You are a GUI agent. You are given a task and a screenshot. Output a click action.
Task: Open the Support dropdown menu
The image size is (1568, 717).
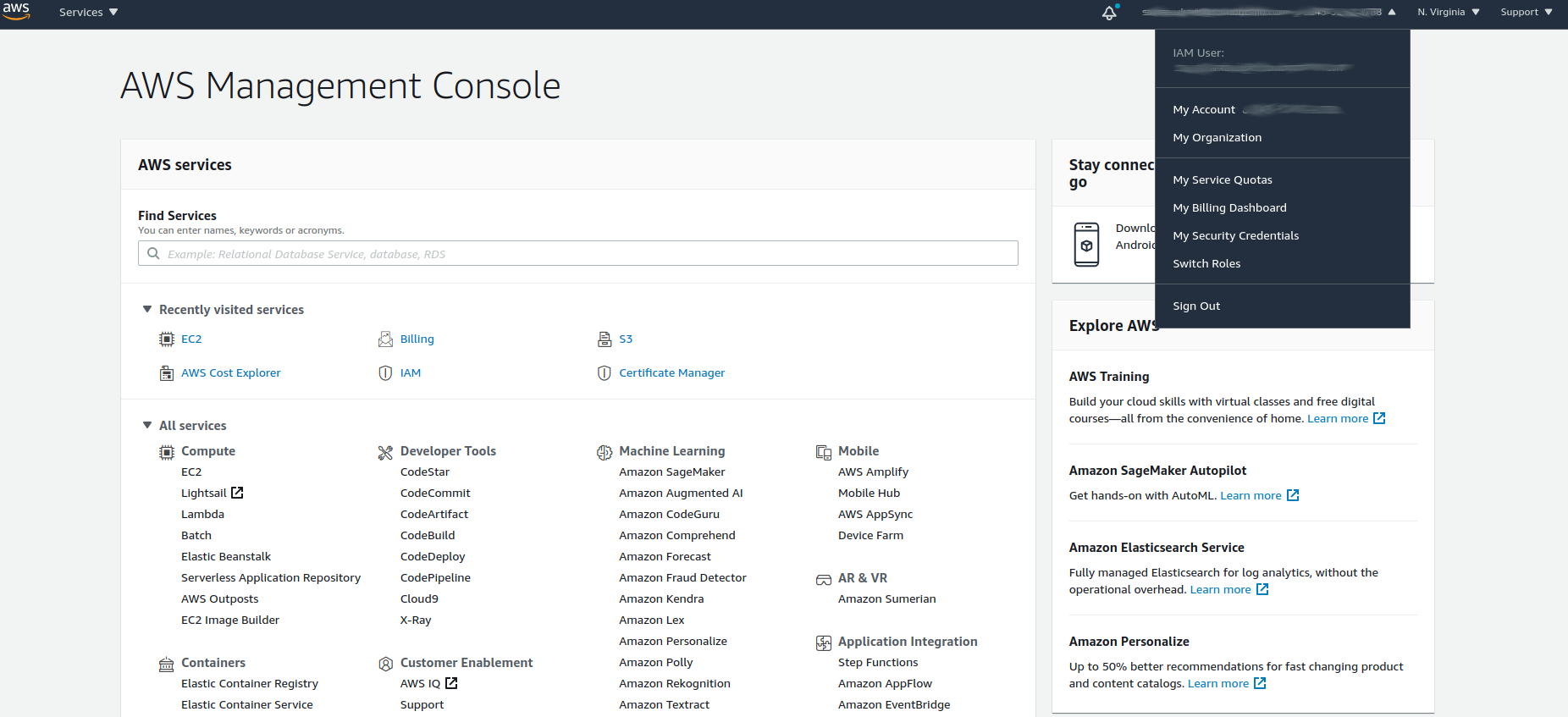tap(1527, 12)
